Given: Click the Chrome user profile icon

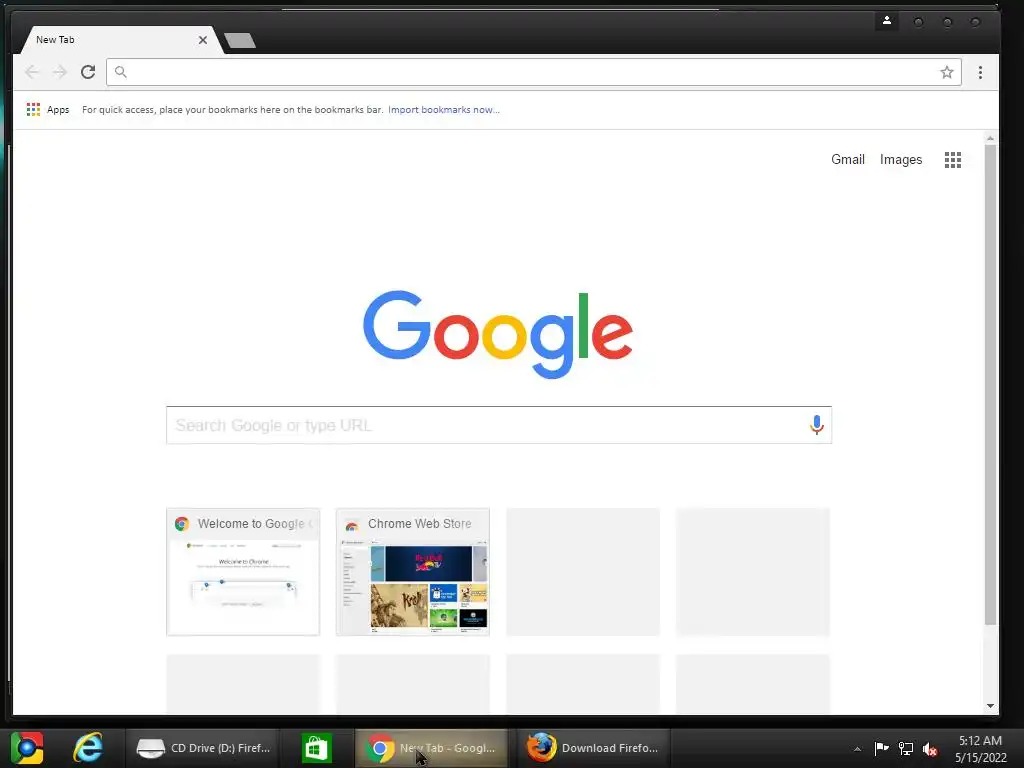Looking at the screenshot, I should click(x=887, y=21).
